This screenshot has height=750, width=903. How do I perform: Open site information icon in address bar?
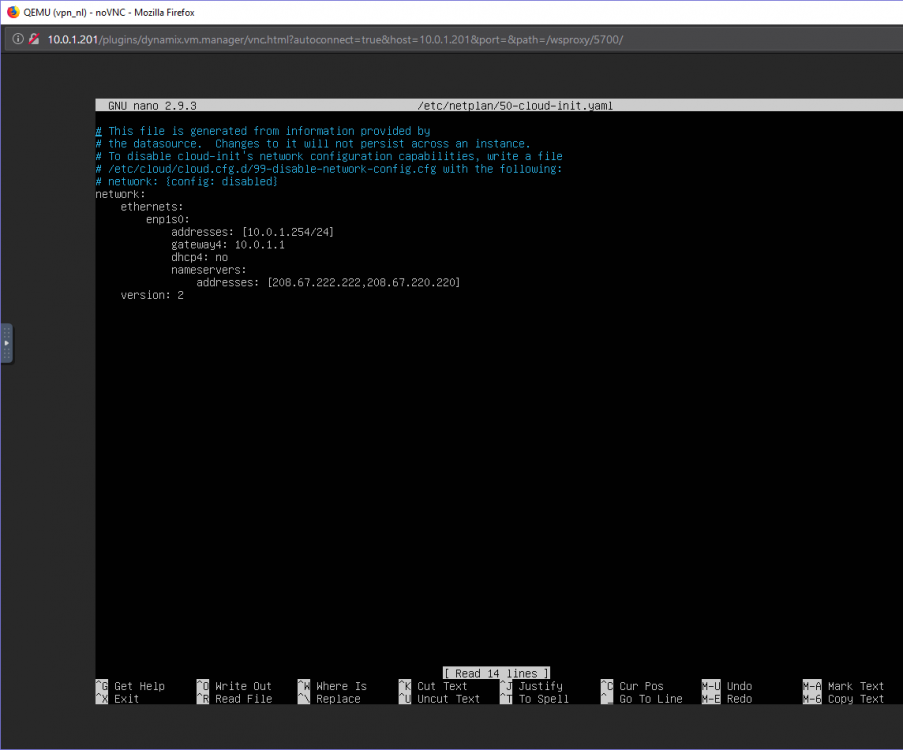pos(18,39)
